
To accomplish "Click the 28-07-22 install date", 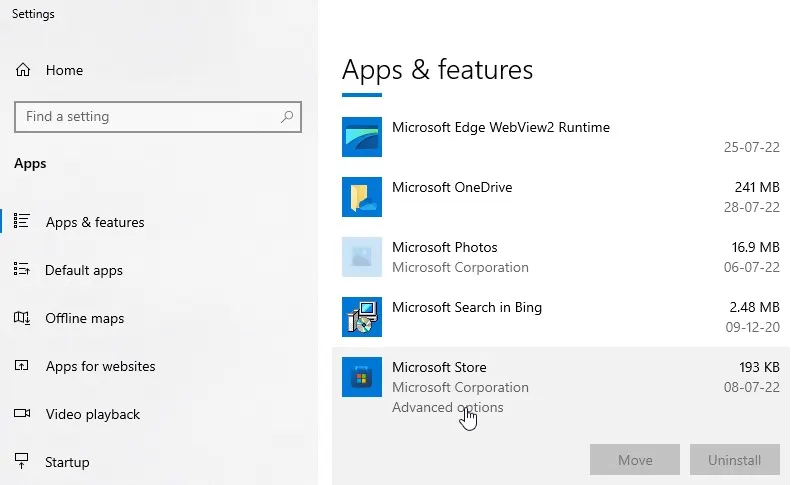I will [x=752, y=207].
